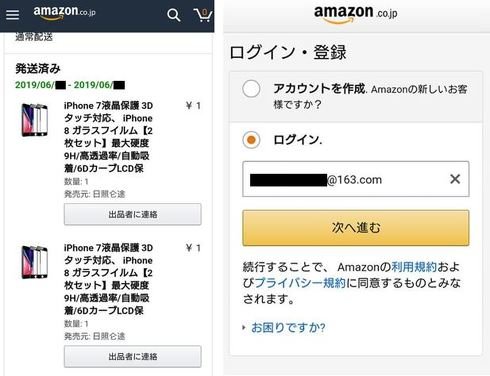Click second 出品者に連絡 button
This screenshot has width=490, height=376.
coord(133,357)
